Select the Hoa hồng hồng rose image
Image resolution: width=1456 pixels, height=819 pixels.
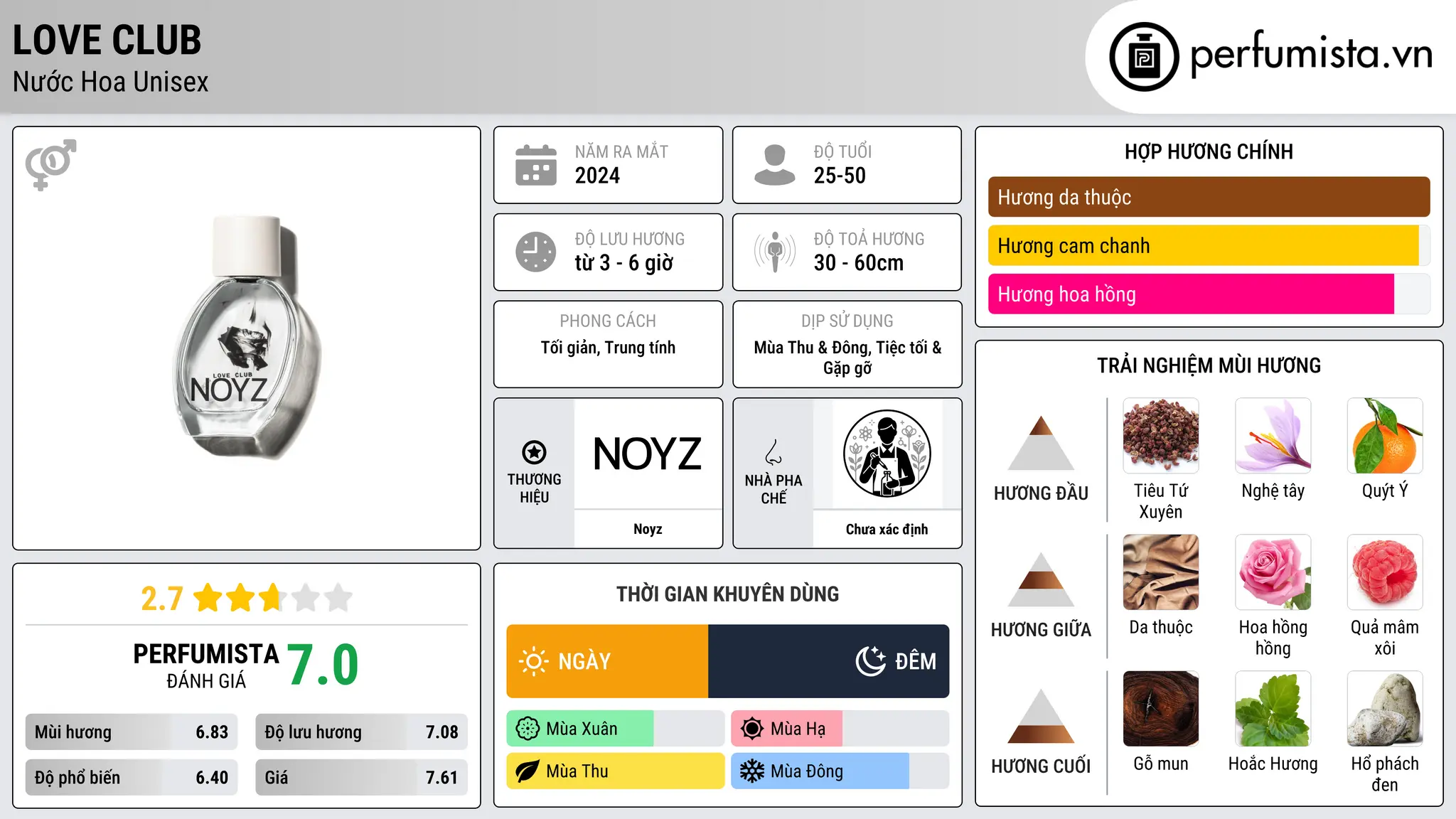[1273, 572]
